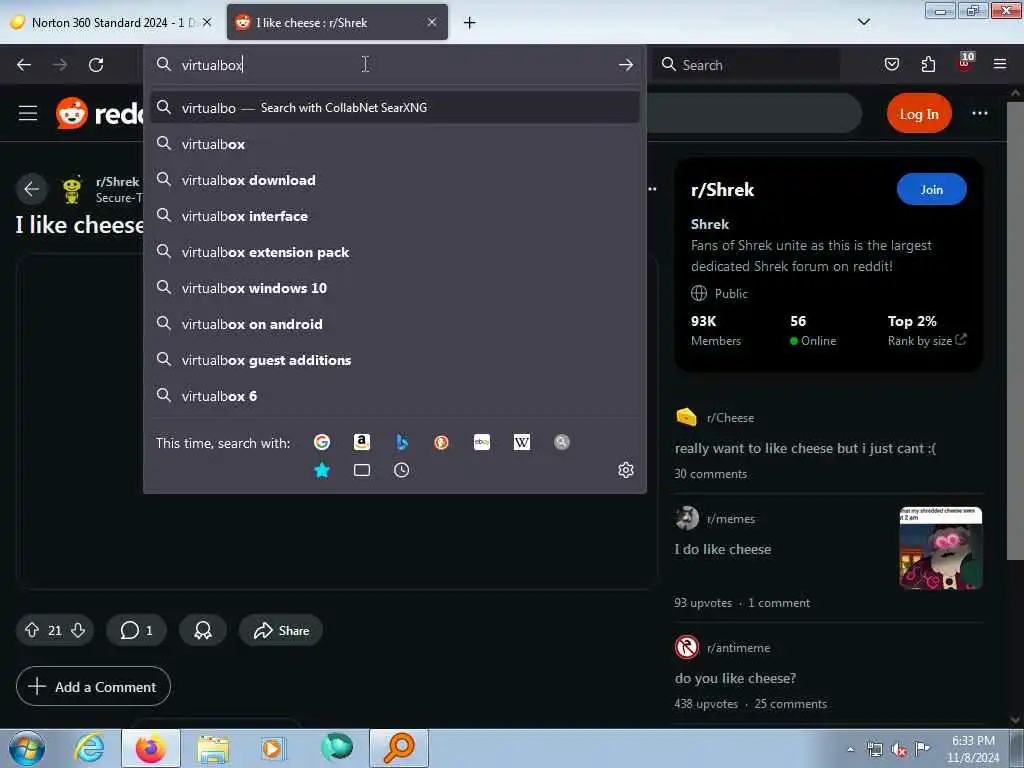The height and width of the screenshot is (768, 1024).
Task: Close the I like cheese tab
Action: coord(432,22)
